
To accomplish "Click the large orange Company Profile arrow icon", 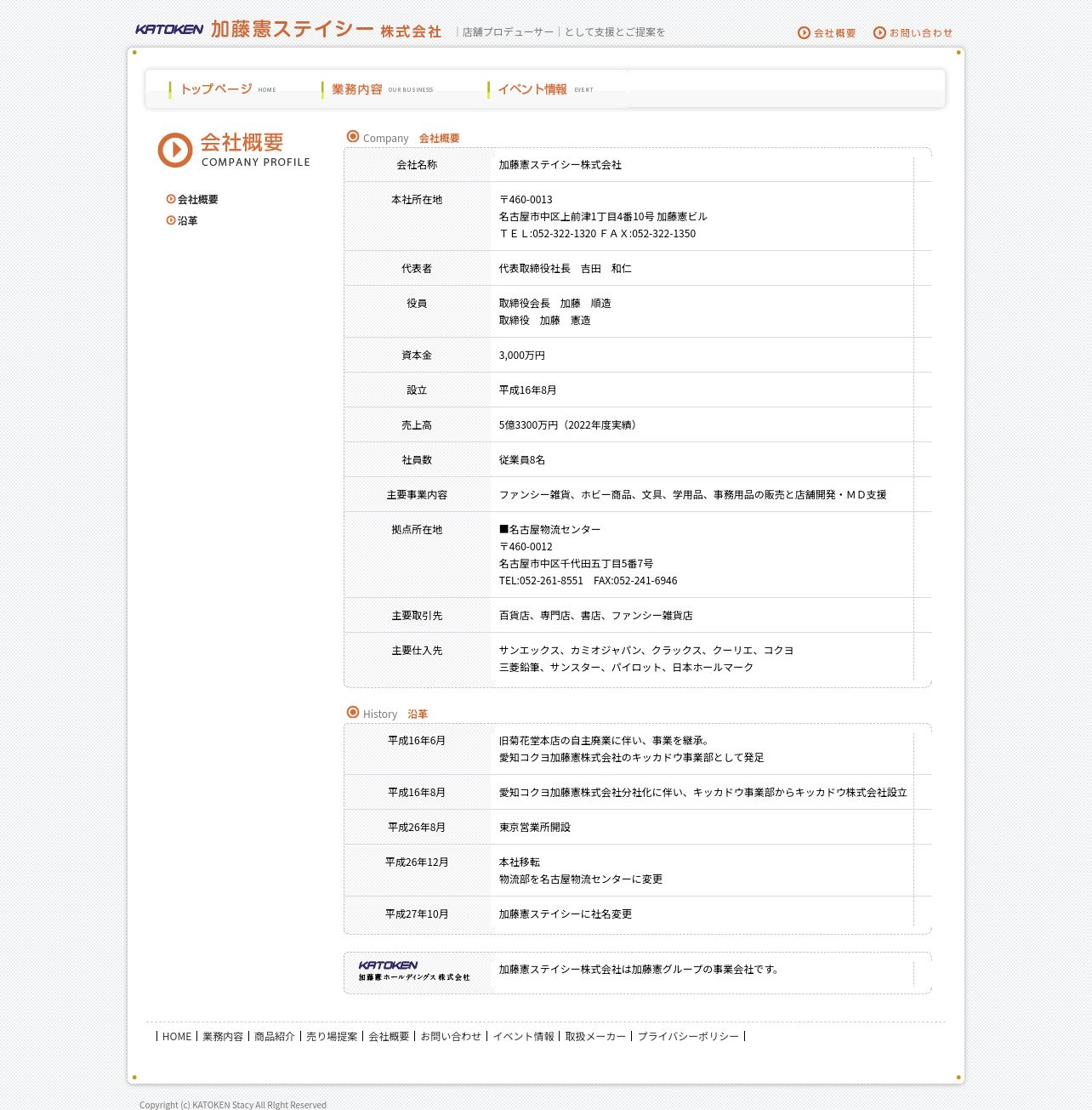I will tap(175, 151).
